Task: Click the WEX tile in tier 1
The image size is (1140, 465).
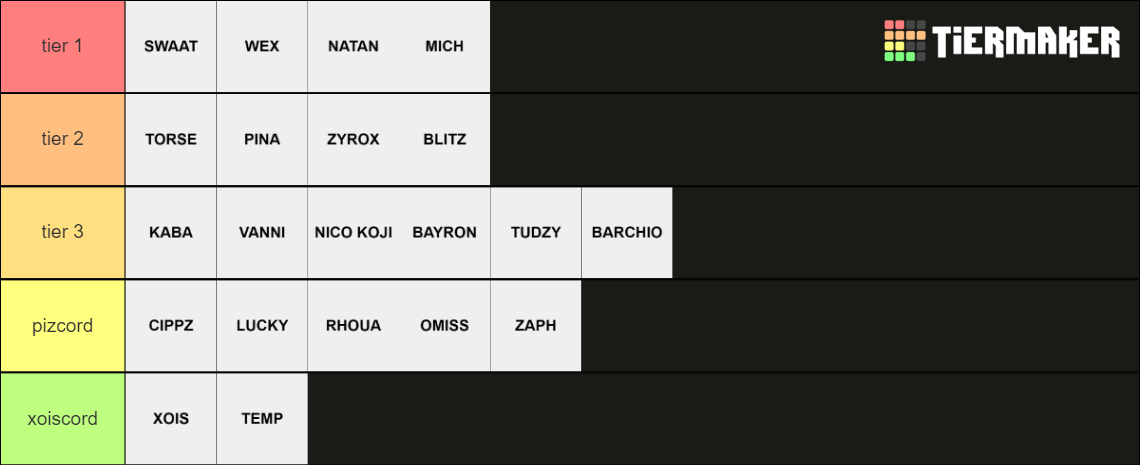Action: pyautogui.click(x=262, y=47)
